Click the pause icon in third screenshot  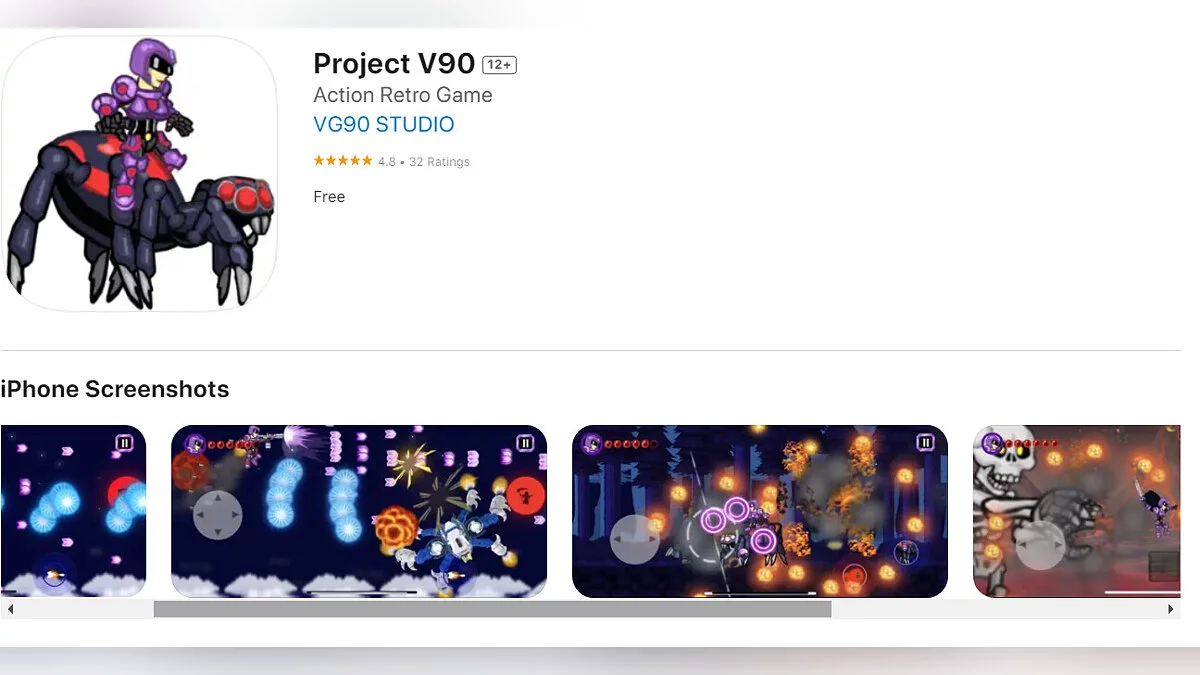click(926, 443)
